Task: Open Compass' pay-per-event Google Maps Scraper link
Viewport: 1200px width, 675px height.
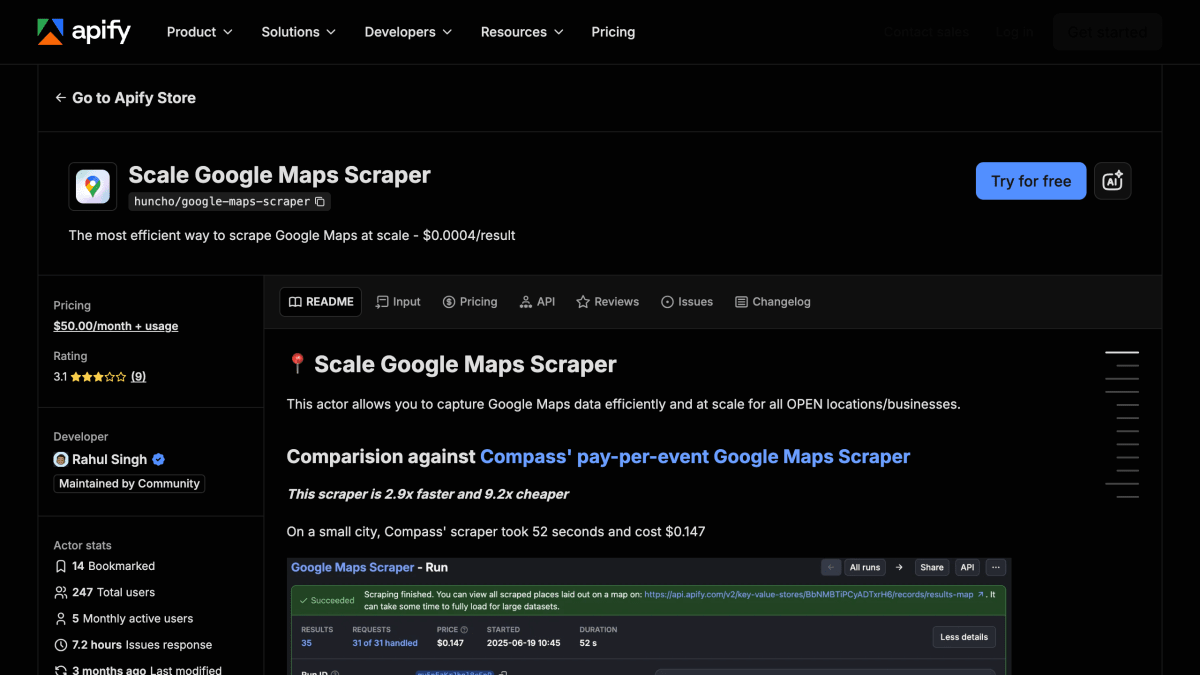Action: click(695, 457)
